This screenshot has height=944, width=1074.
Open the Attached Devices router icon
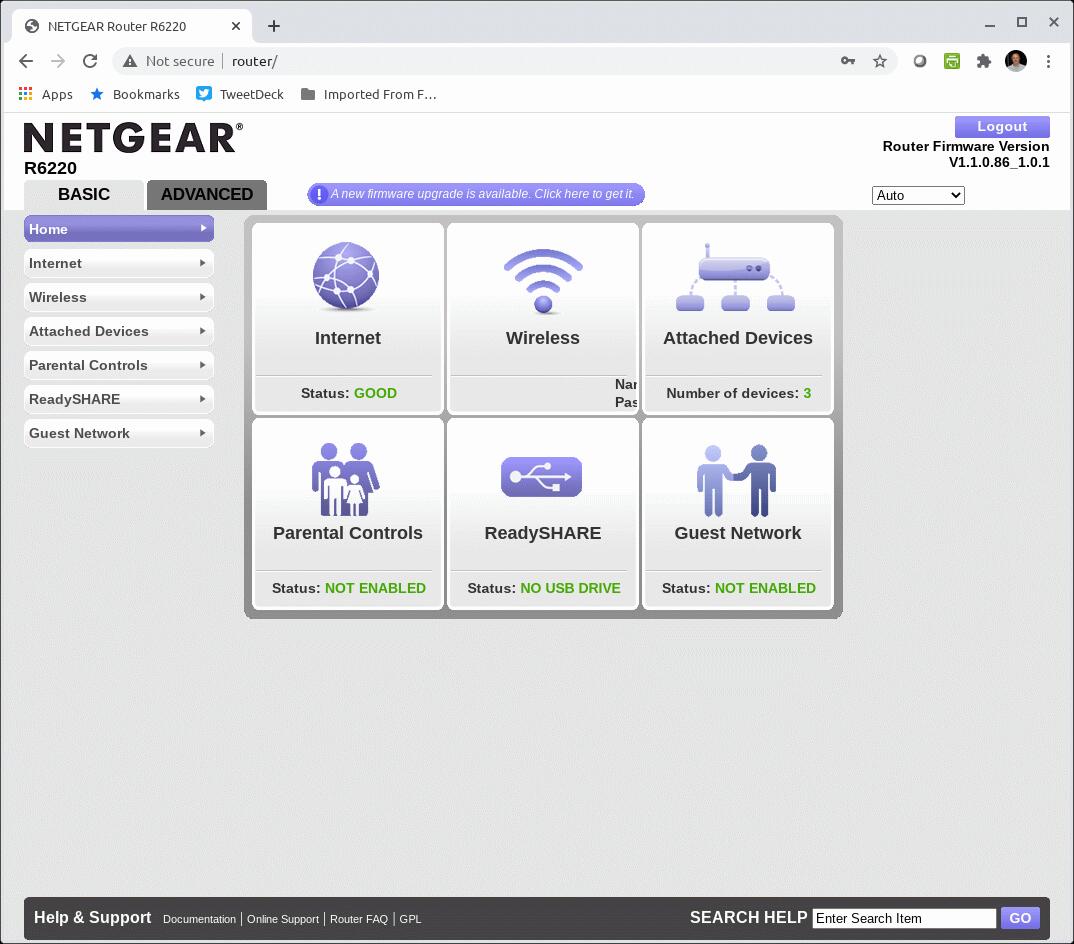tap(736, 277)
